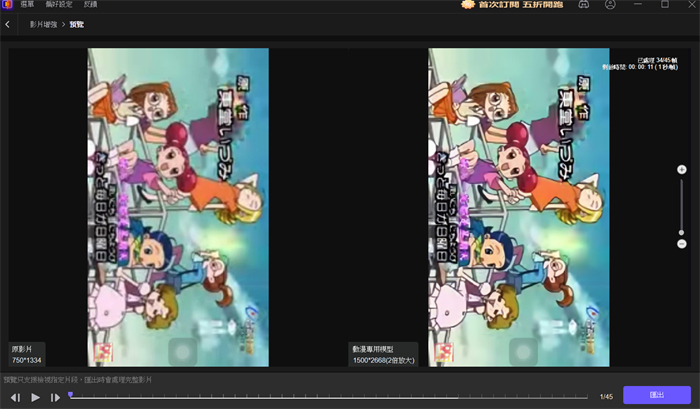This screenshot has width=700, height=409.
Task: Step back to previous frame
Action: (x=16, y=397)
